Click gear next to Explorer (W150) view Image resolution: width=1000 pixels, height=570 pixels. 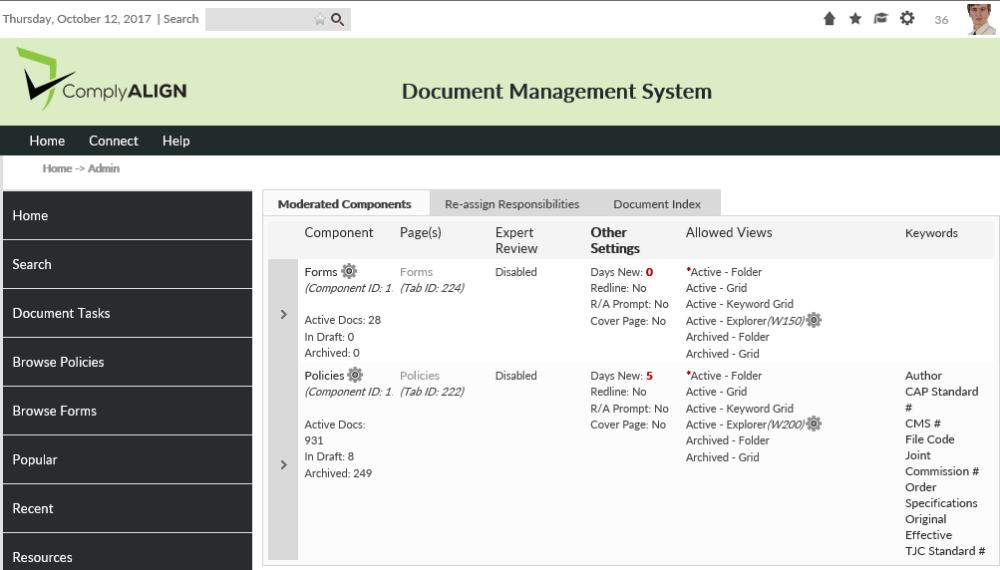pos(814,320)
